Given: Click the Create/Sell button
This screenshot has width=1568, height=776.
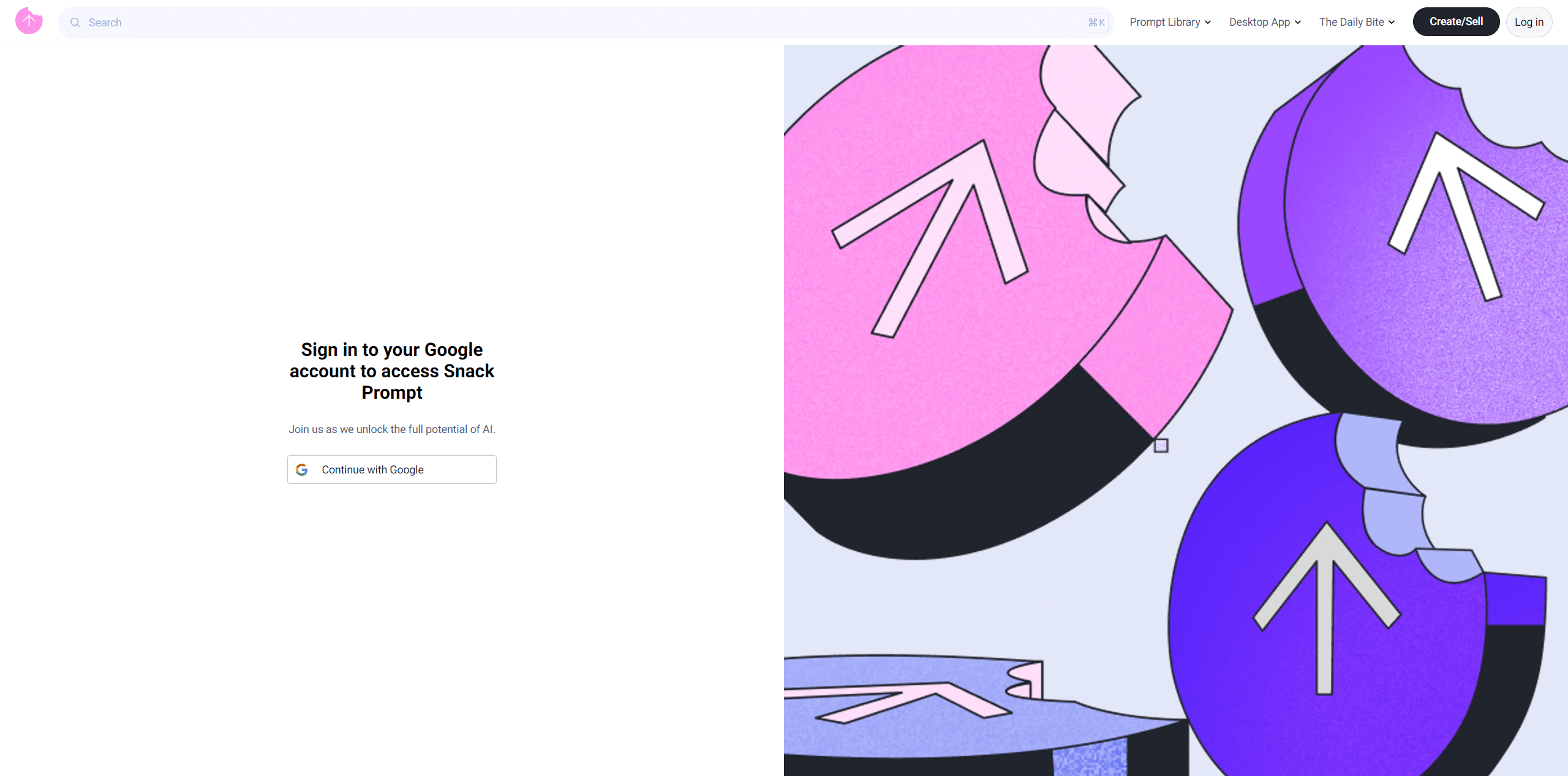Looking at the screenshot, I should pos(1456,21).
